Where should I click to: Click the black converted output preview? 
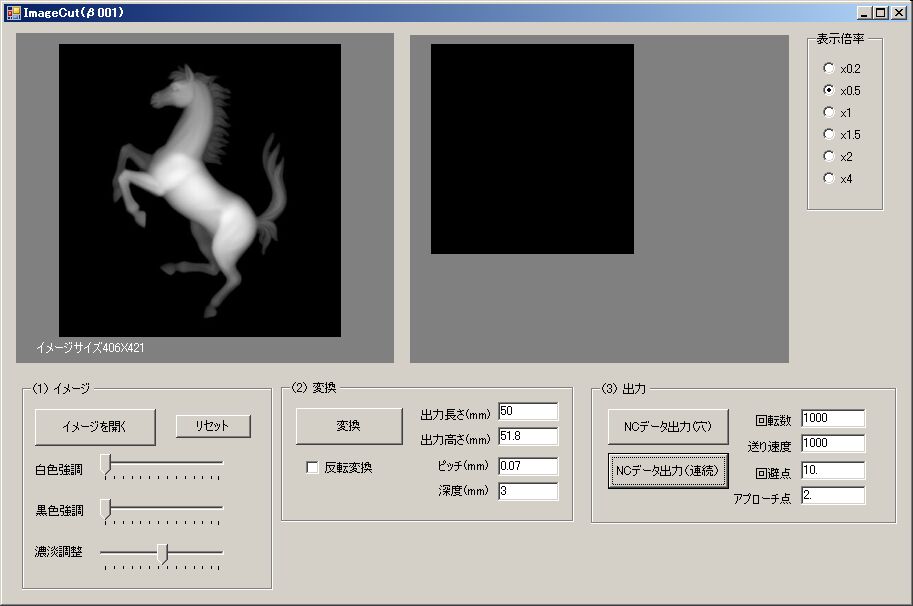tap(532, 148)
